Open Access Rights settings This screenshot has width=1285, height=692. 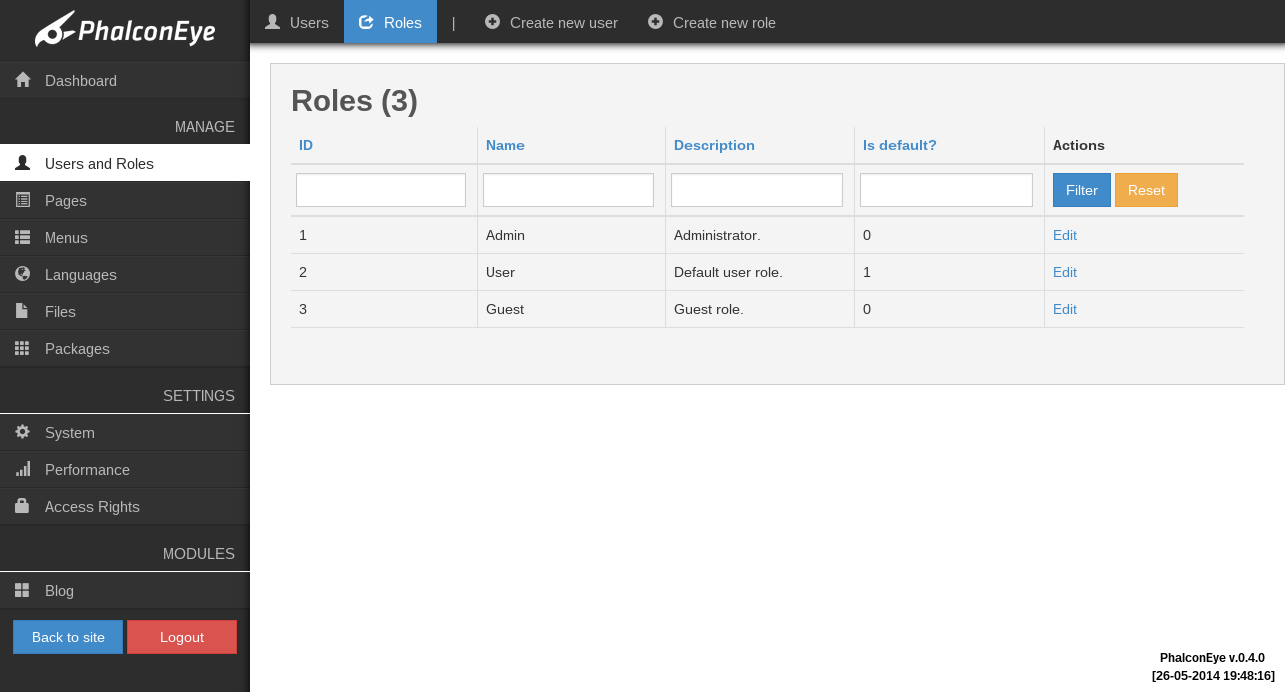(125, 506)
